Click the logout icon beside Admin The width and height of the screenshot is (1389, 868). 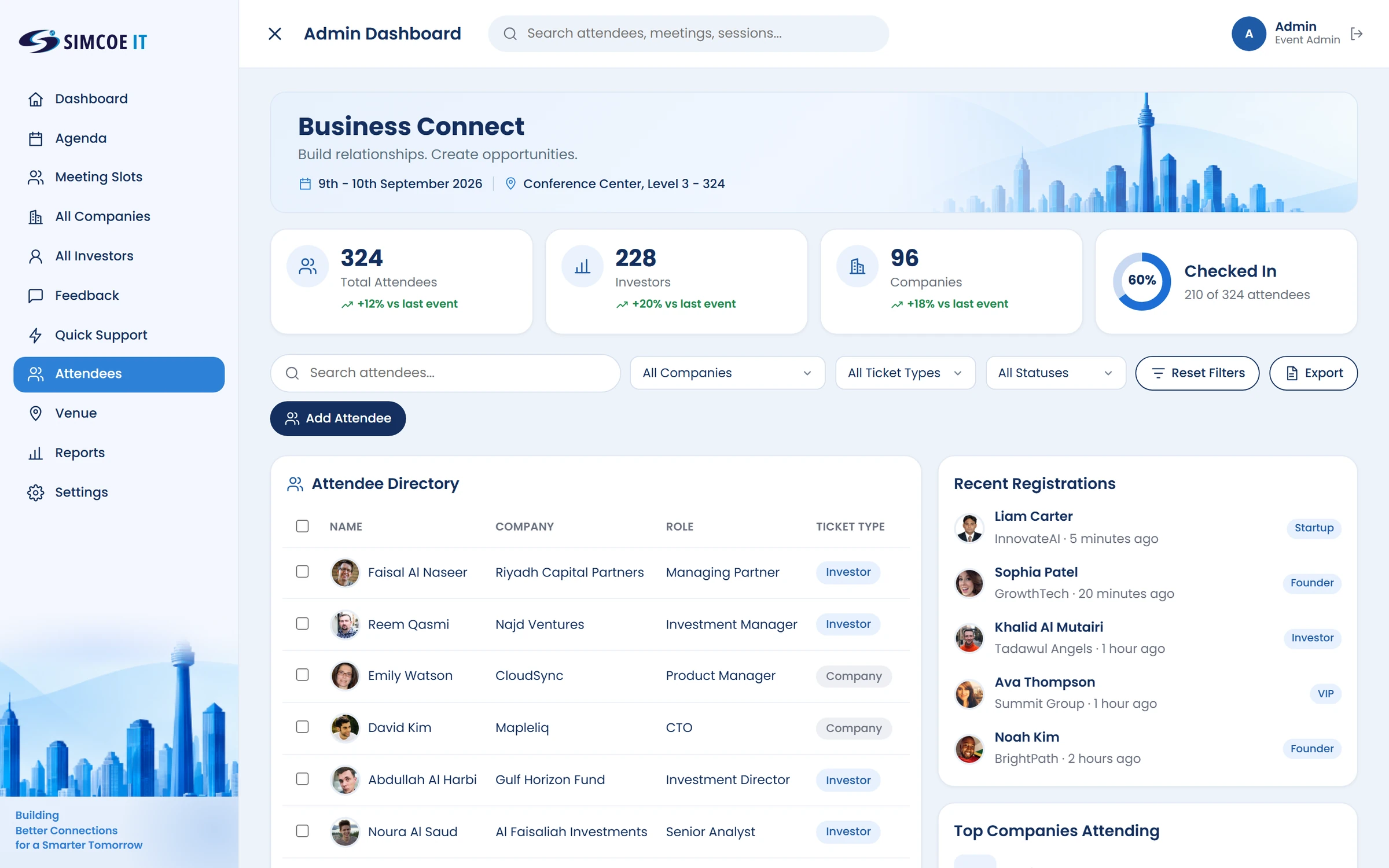click(1356, 34)
